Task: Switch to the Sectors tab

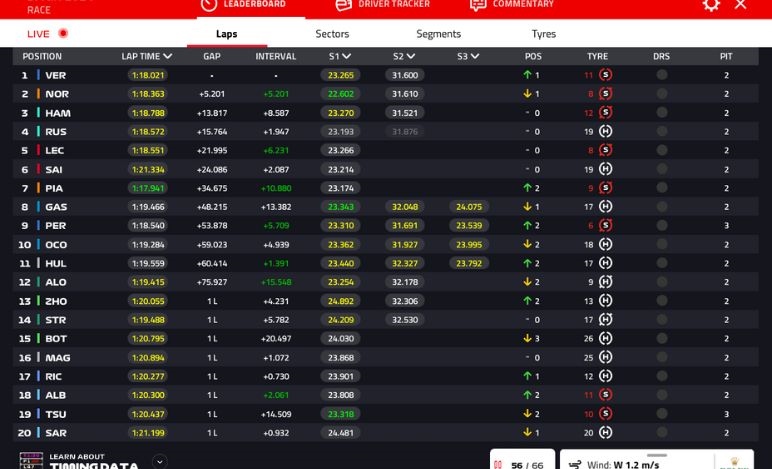Action: (332, 34)
